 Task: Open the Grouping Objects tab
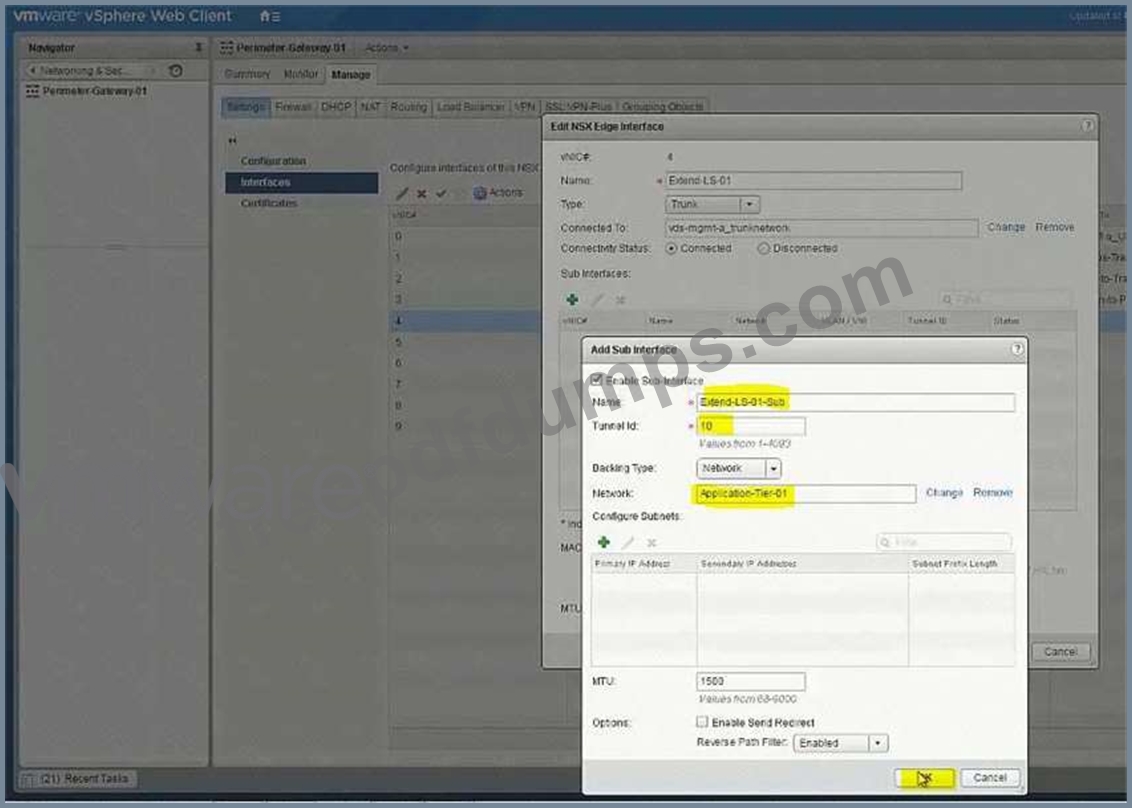point(662,107)
